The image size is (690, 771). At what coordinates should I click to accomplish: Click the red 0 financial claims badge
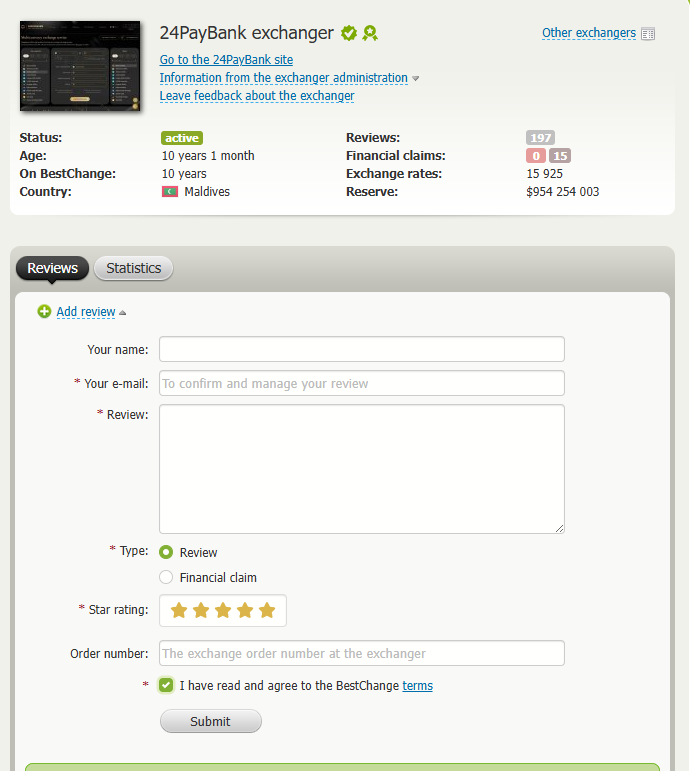(536, 156)
